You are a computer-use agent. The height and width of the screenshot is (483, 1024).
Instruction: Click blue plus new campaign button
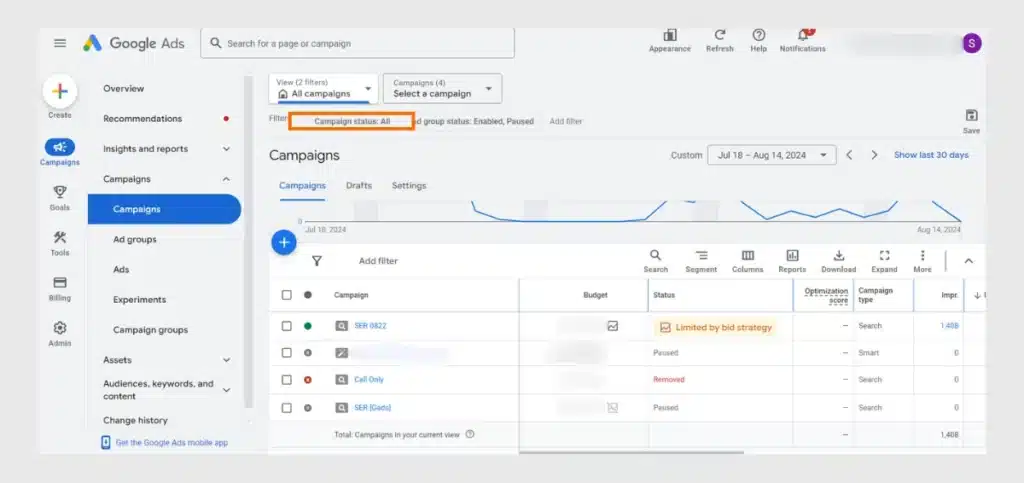tap(284, 243)
